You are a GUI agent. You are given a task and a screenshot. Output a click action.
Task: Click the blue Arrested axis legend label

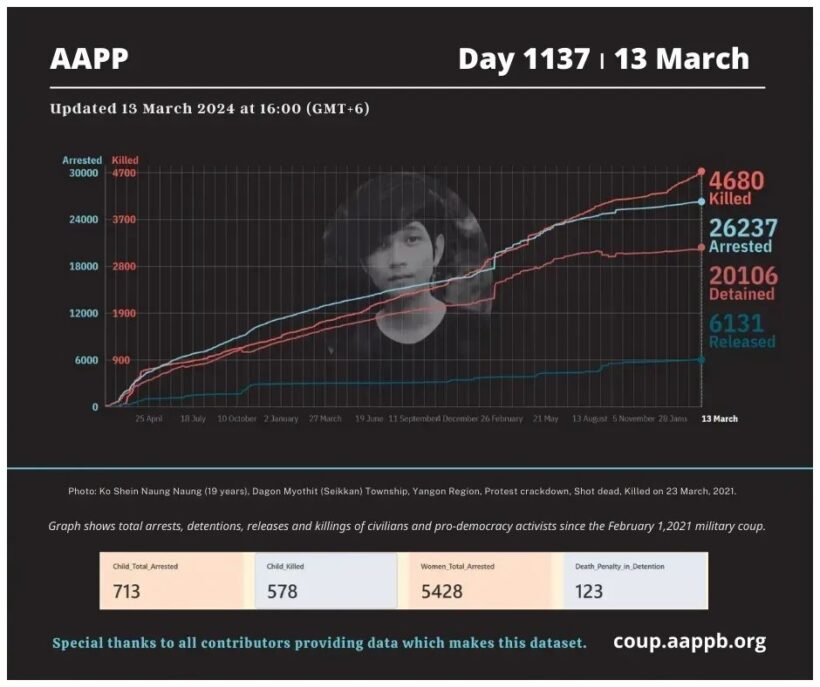(82, 160)
